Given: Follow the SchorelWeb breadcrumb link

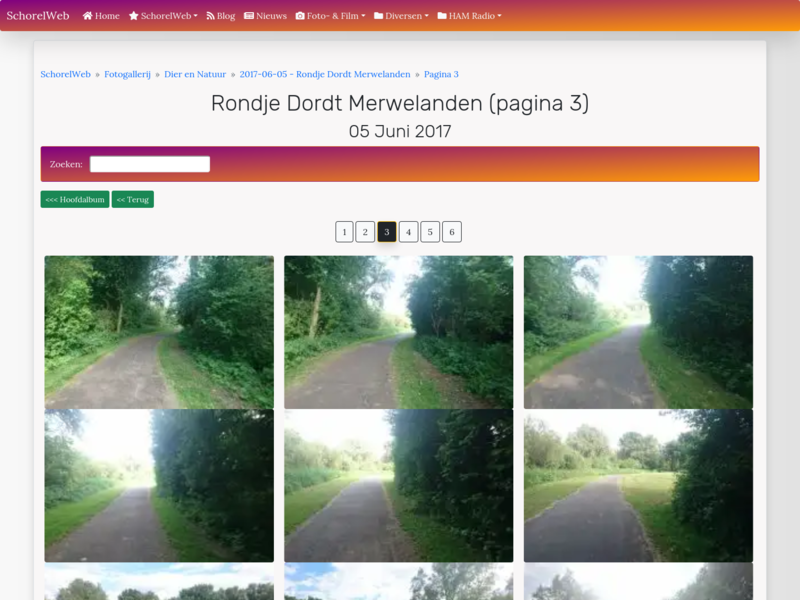Looking at the screenshot, I should (65, 74).
